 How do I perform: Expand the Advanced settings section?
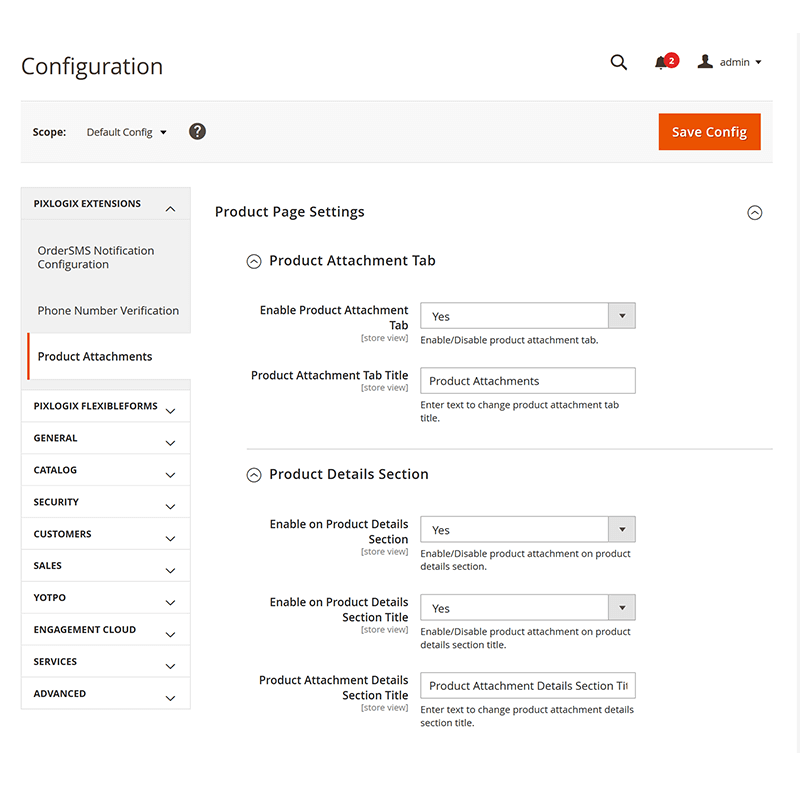pos(105,693)
